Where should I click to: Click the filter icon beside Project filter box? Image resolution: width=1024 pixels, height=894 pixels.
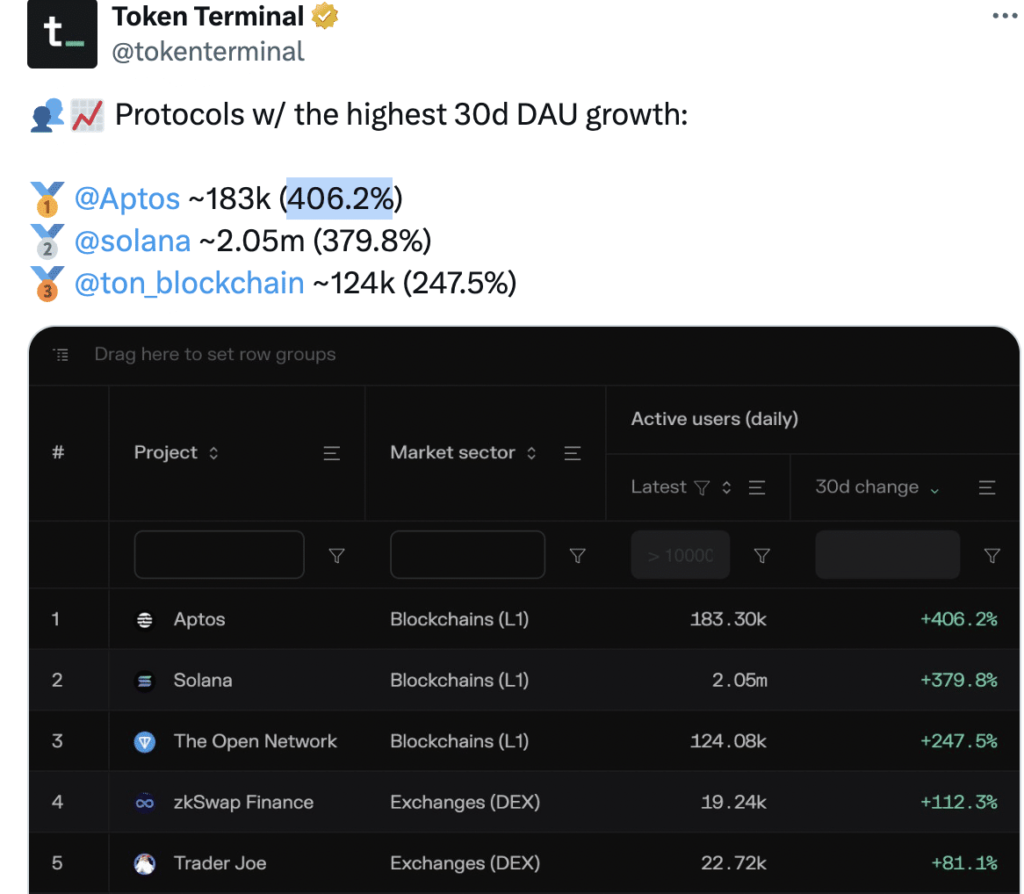coord(337,556)
